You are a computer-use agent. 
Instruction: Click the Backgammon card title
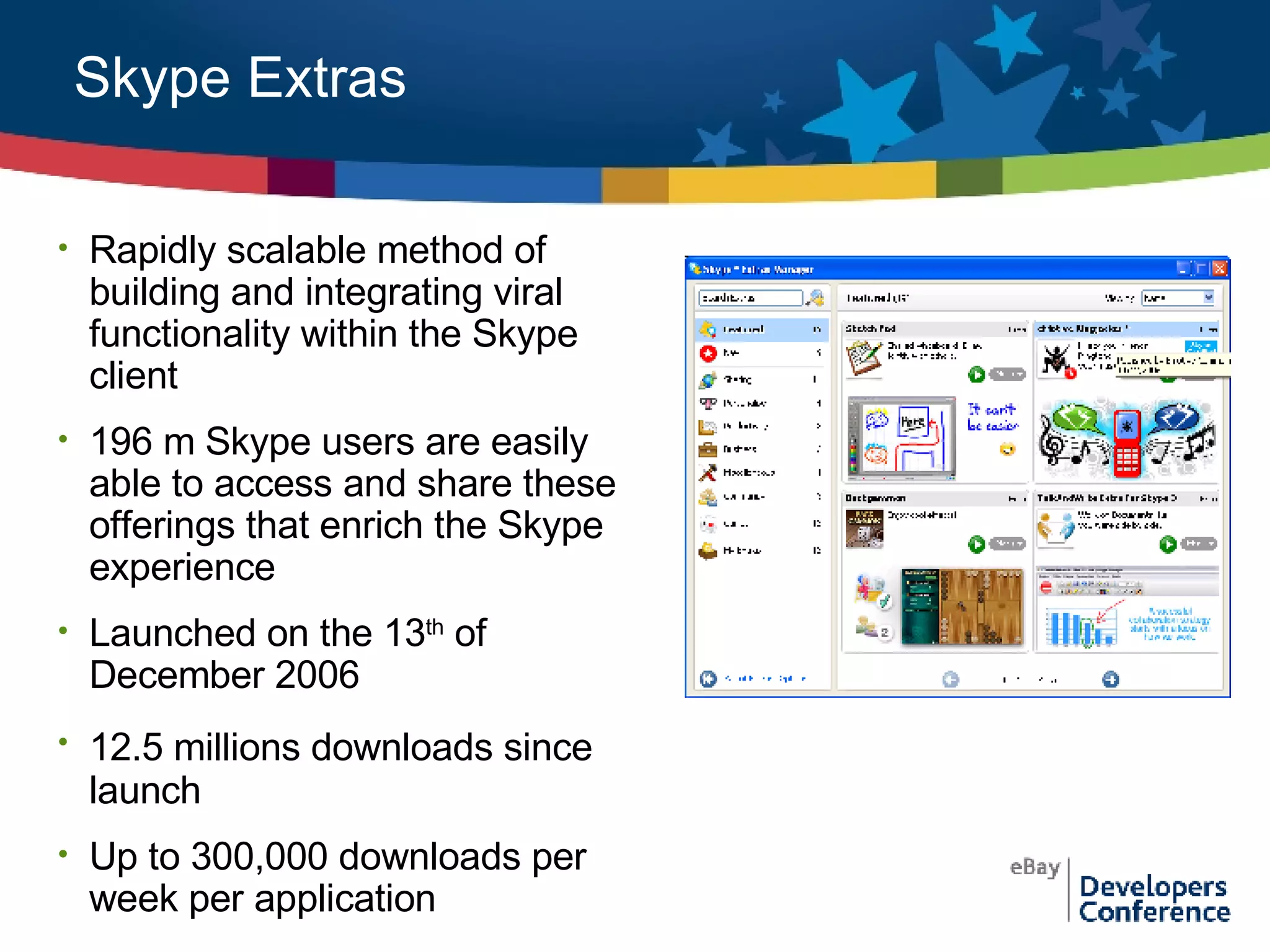point(876,498)
